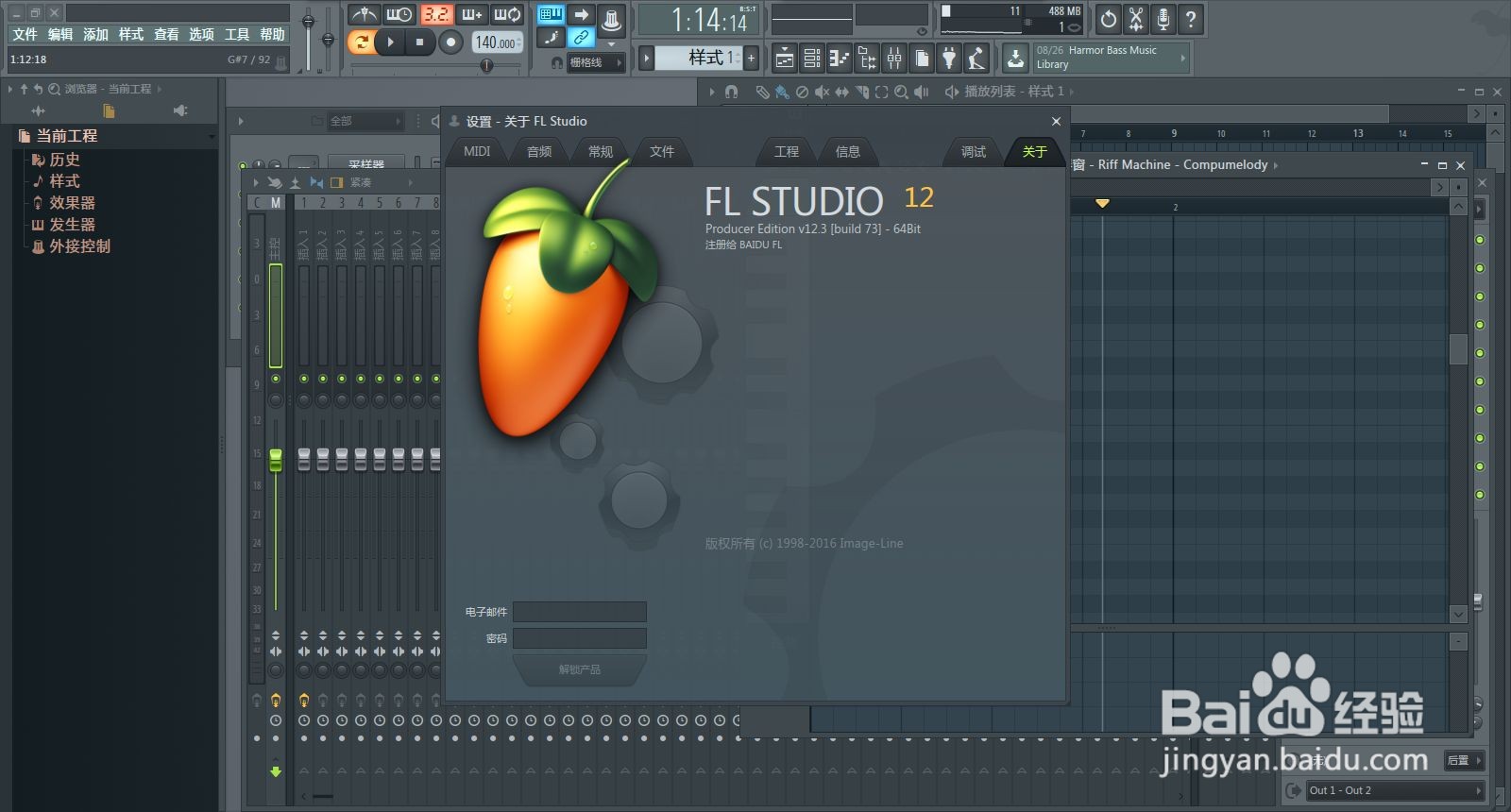The image size is (1511, 812).
Task: Switch to the 常规 settings tab
Action: [x=601, y=151]
